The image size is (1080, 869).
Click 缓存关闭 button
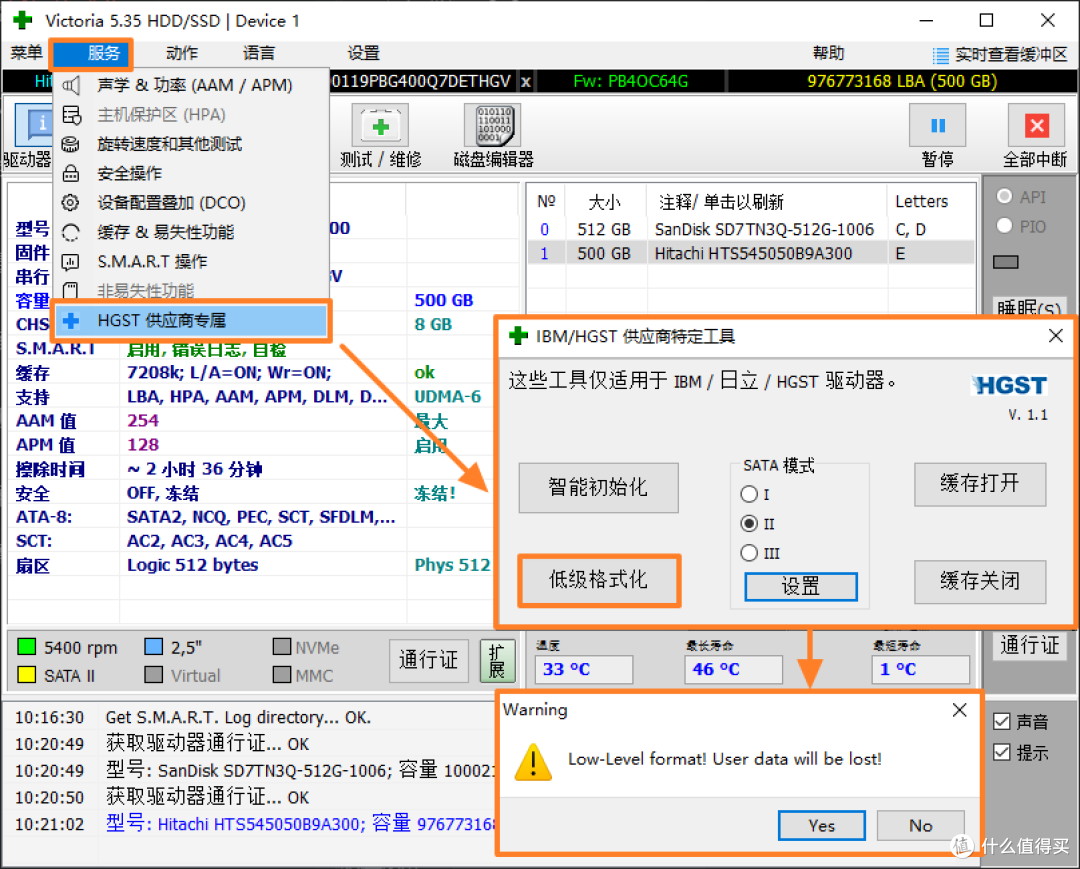(x=979, y=581)
